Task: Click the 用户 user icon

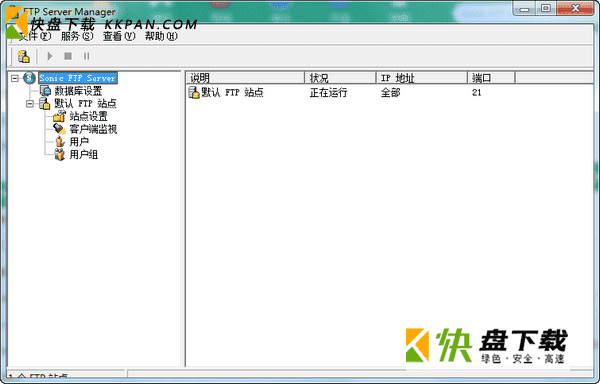Action: (x=59, y=142)
